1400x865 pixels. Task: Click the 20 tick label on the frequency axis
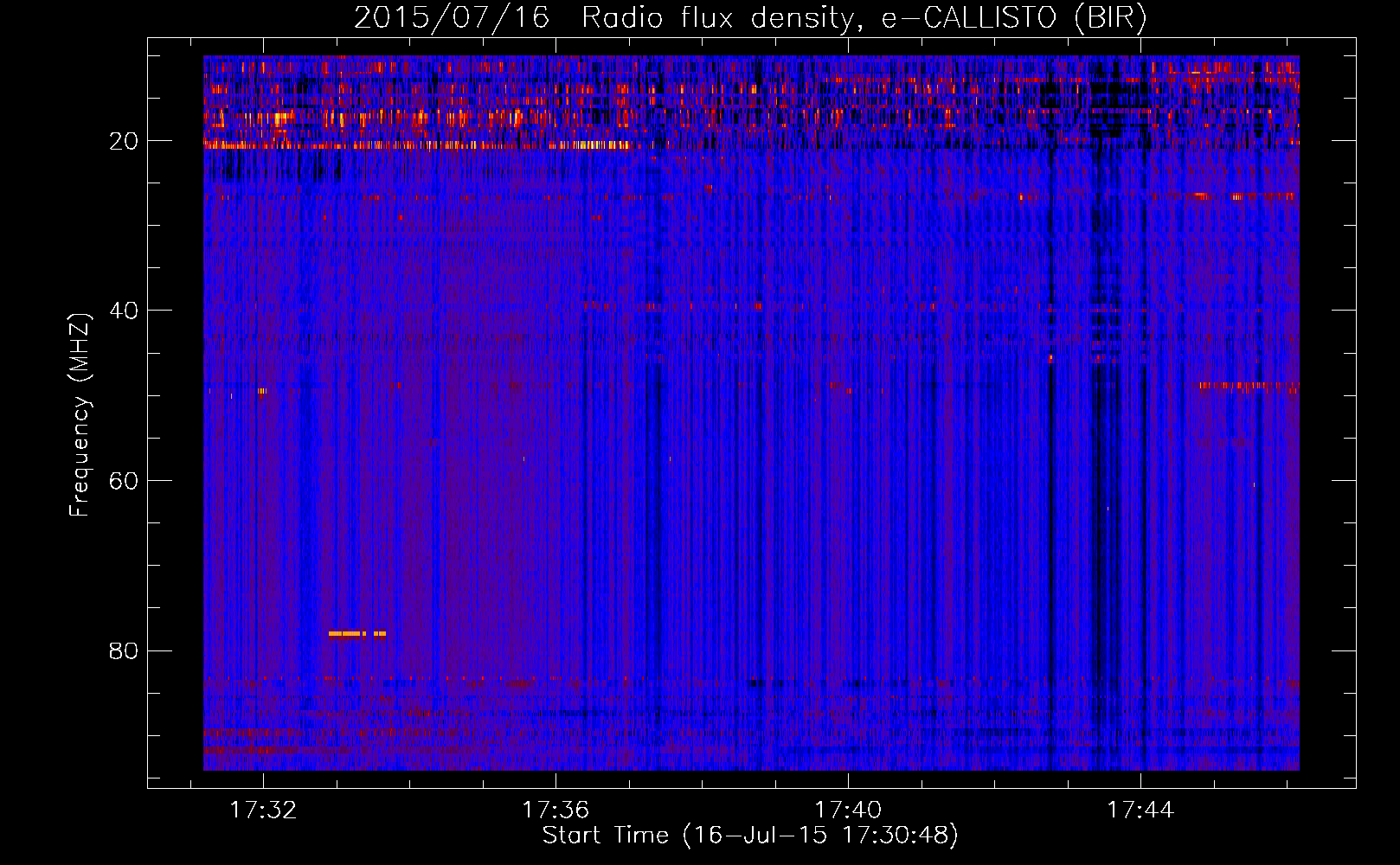pyautogui.click(x=125, y=141)
